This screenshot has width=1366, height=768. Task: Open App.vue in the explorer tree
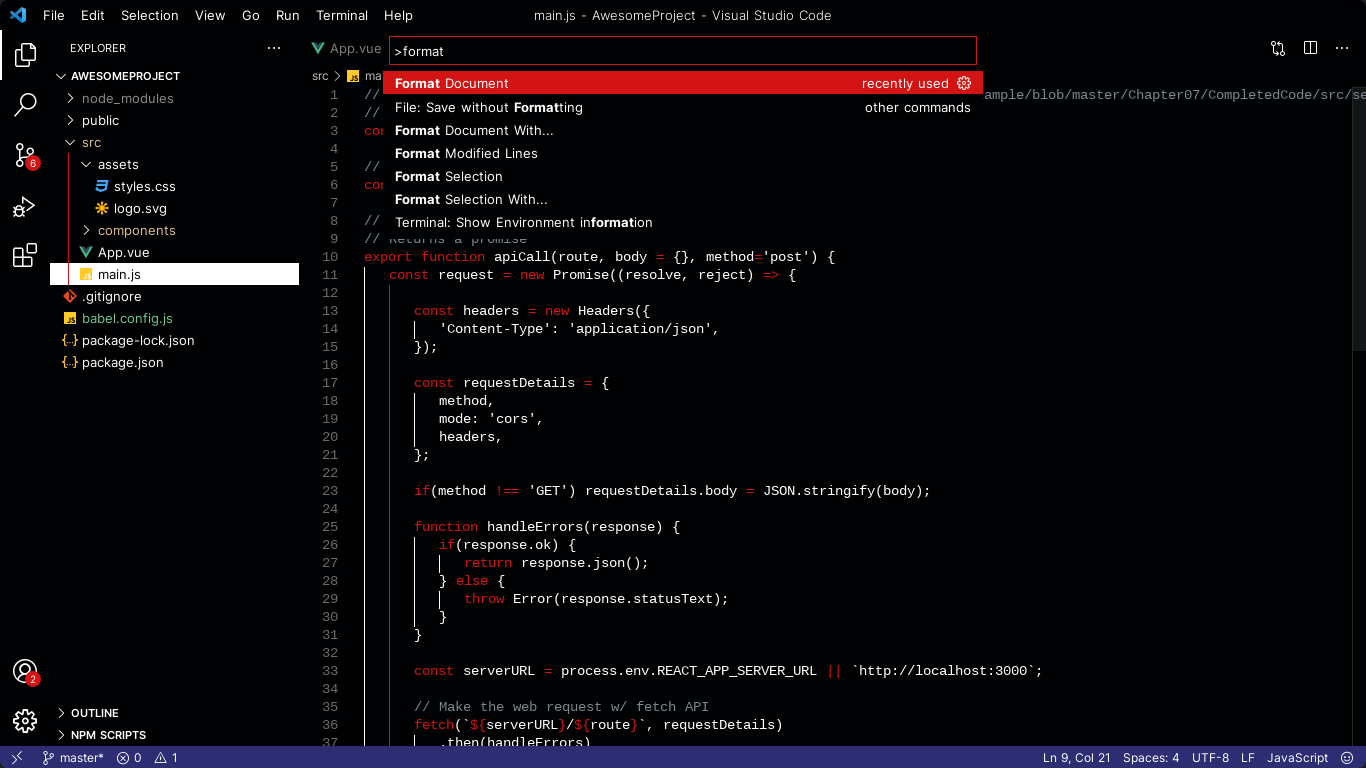(175, 252)
